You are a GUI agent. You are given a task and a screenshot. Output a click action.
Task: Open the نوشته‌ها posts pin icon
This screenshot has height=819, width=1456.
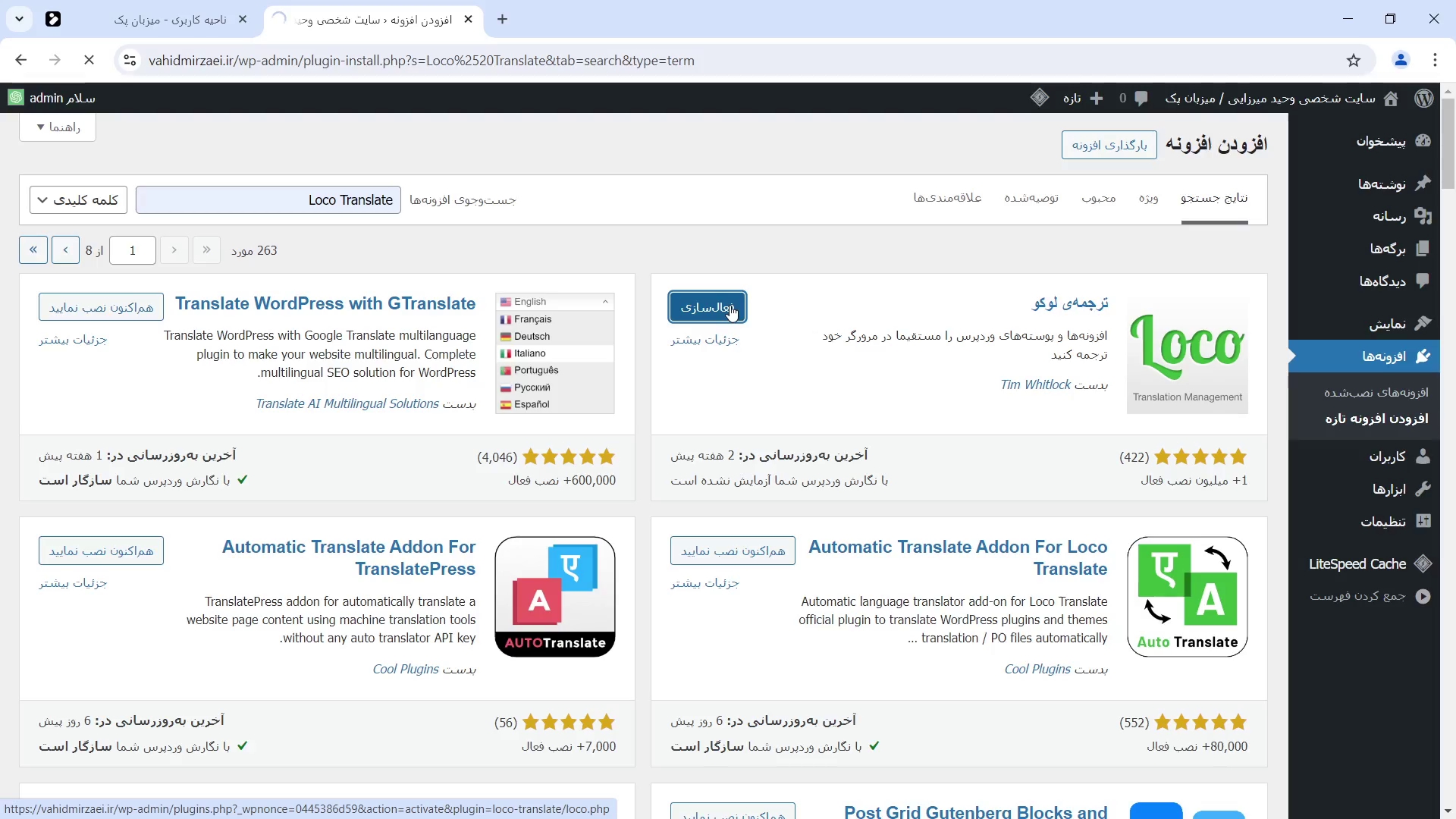pos(1423,184)
